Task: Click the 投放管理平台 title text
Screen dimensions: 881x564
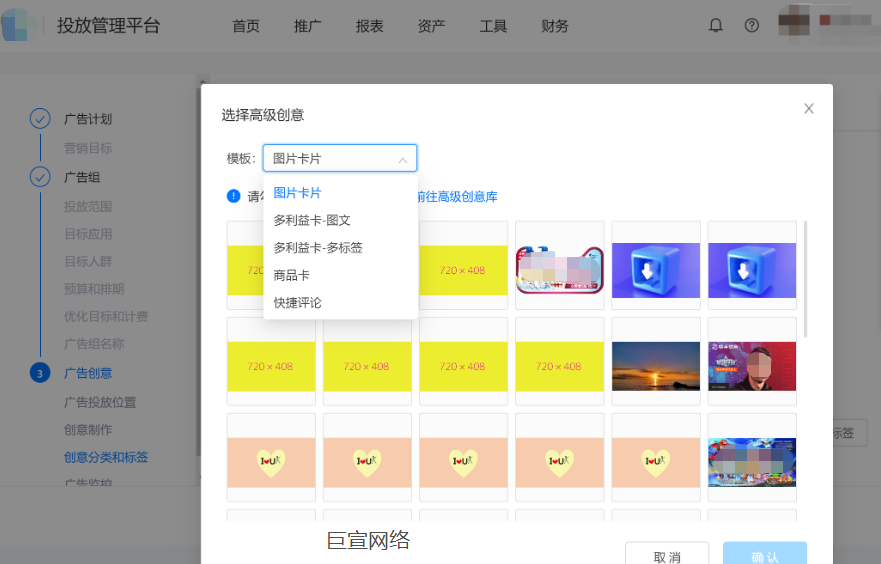Action: (x=108, y=26)
